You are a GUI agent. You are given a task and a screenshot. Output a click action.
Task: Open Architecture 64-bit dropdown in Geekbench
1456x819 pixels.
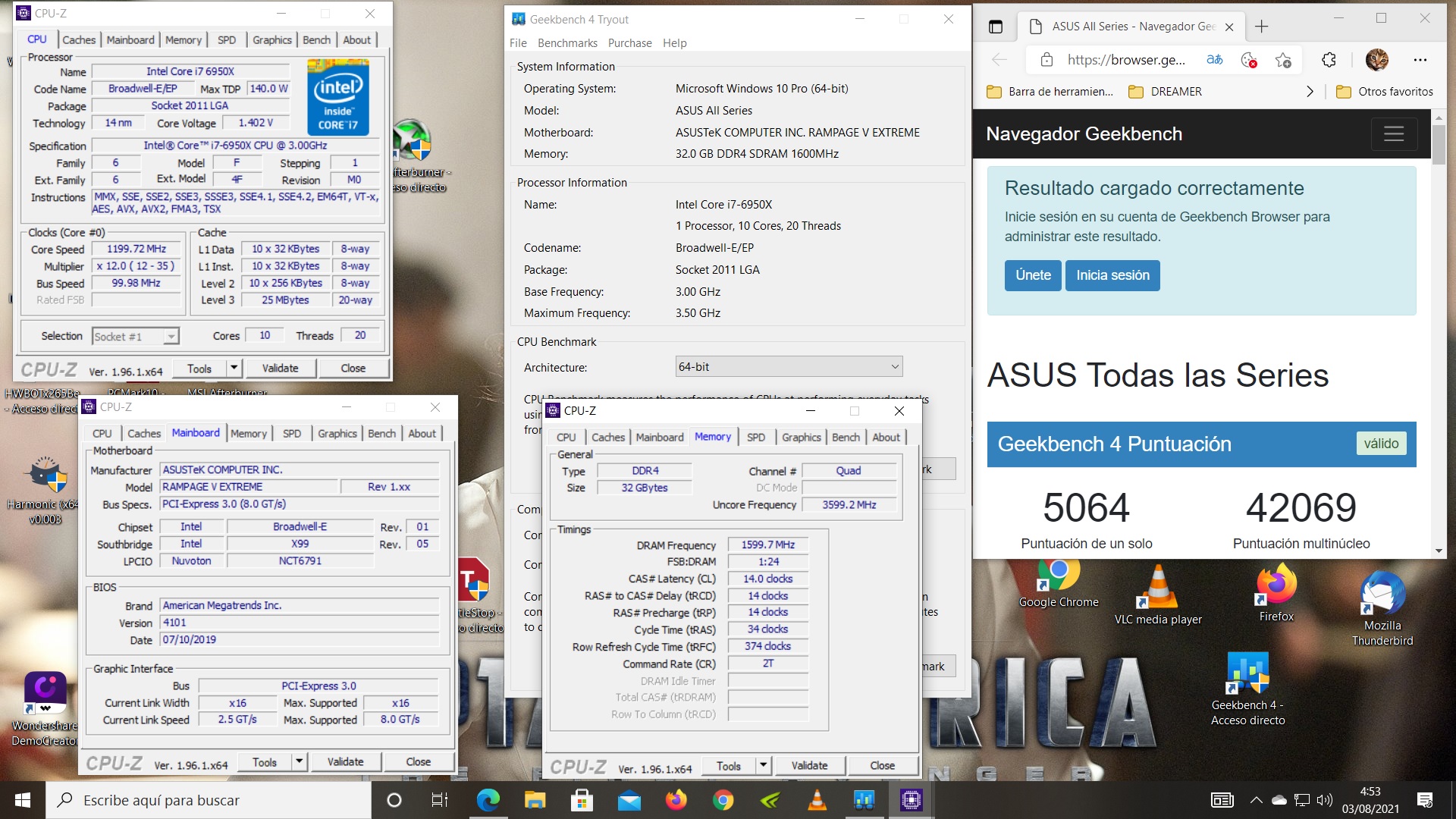pos(789,367)
